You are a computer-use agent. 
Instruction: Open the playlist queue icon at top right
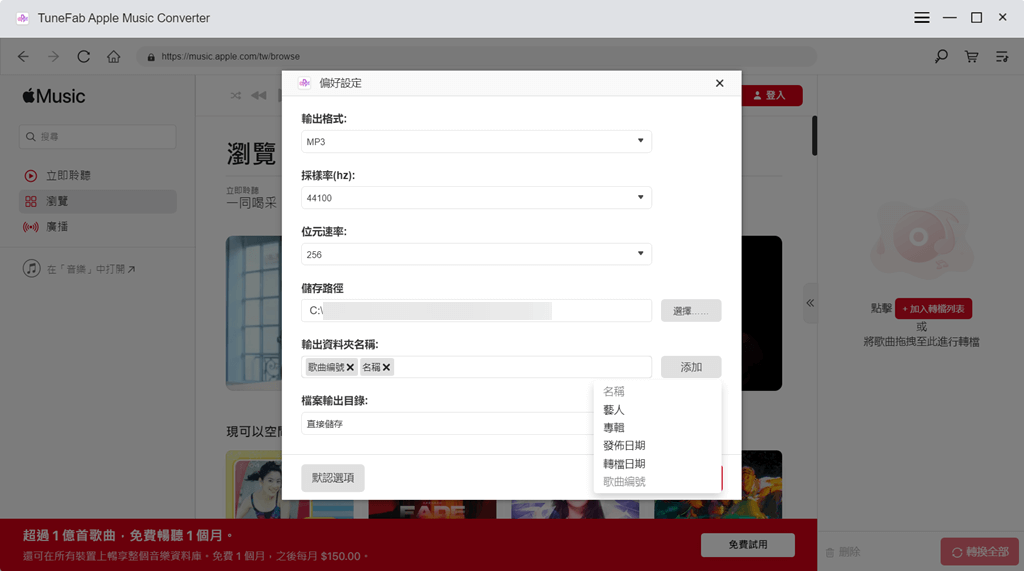click(x=1002, y=57)
